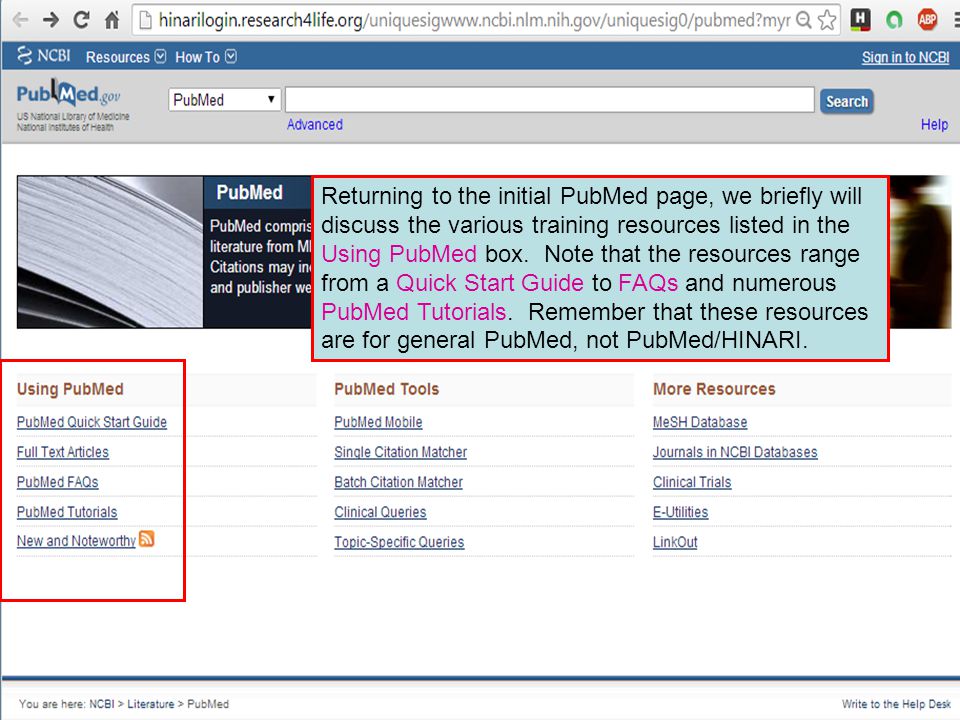This screenshot has width=960, height=720.
Task: Open the PubMed Mobile link
Action: pyautogui.click(x=378, y=422)
